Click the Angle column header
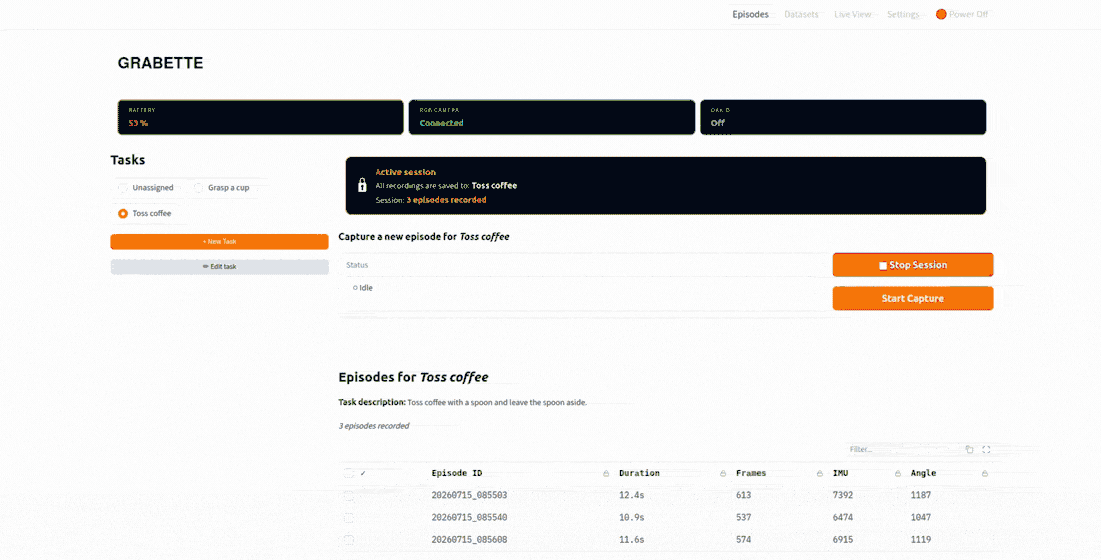 pos(923,474)
